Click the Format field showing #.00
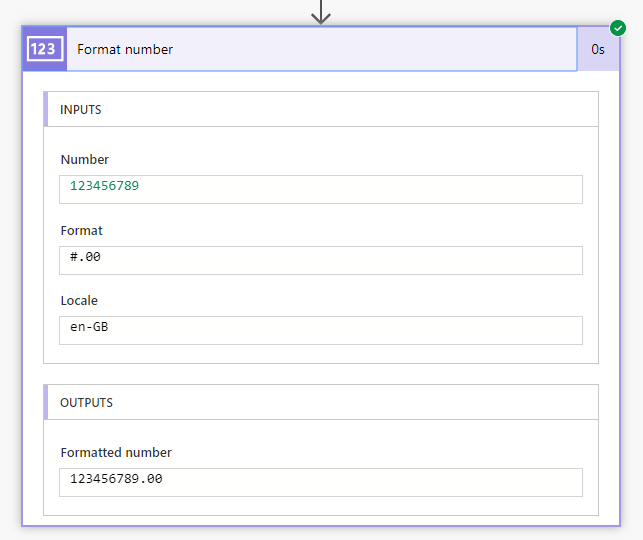The image size is (643, 540). click(321, 260)
